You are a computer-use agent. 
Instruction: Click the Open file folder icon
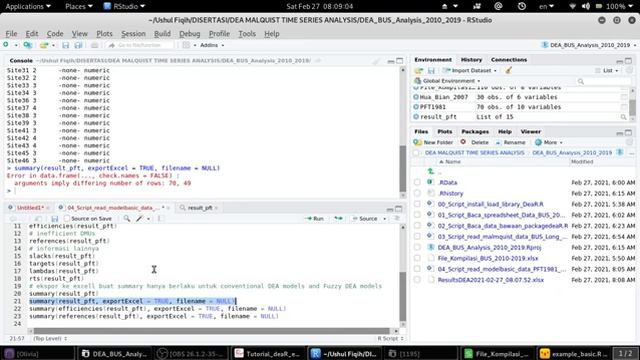point(44,45)
